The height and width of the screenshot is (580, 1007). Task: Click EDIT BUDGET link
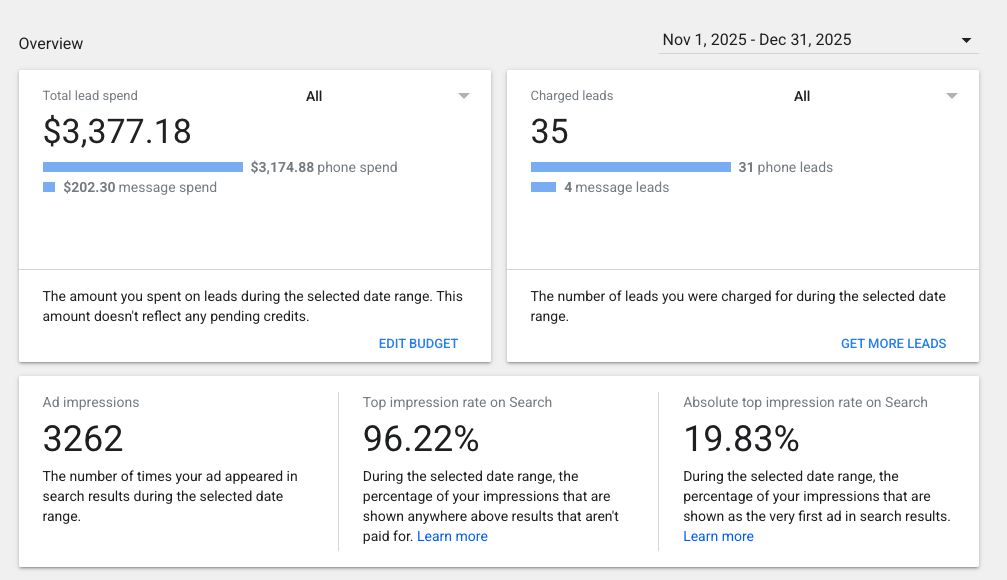(418, 344)
